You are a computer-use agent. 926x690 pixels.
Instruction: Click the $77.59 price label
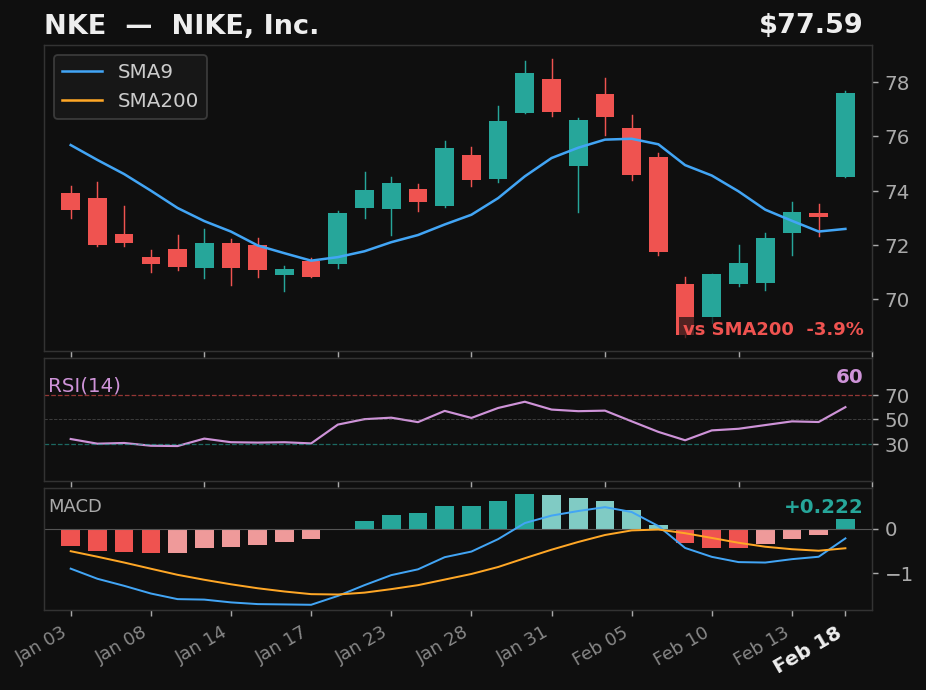click(810, 24)
